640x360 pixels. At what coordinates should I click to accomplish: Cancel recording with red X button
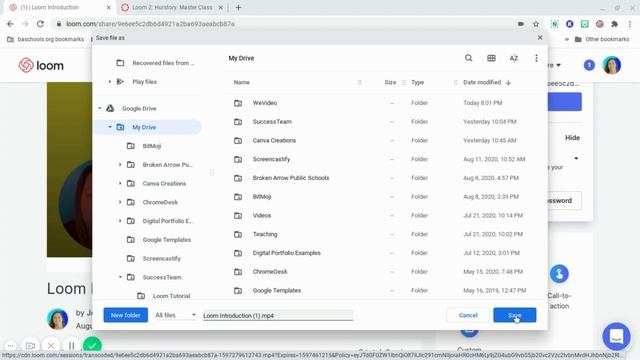click(x=51, y=346)
